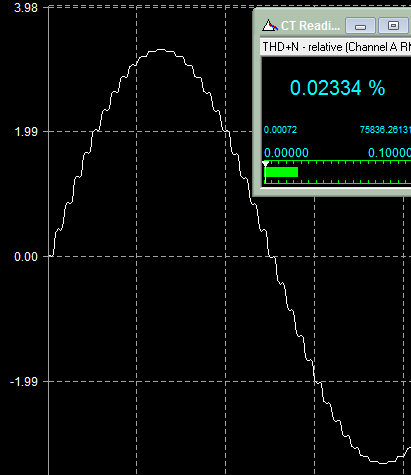Click the 75838.26131 maximum value
The width and height of the screenshot is (411, 475).
(x=385, y=130)
